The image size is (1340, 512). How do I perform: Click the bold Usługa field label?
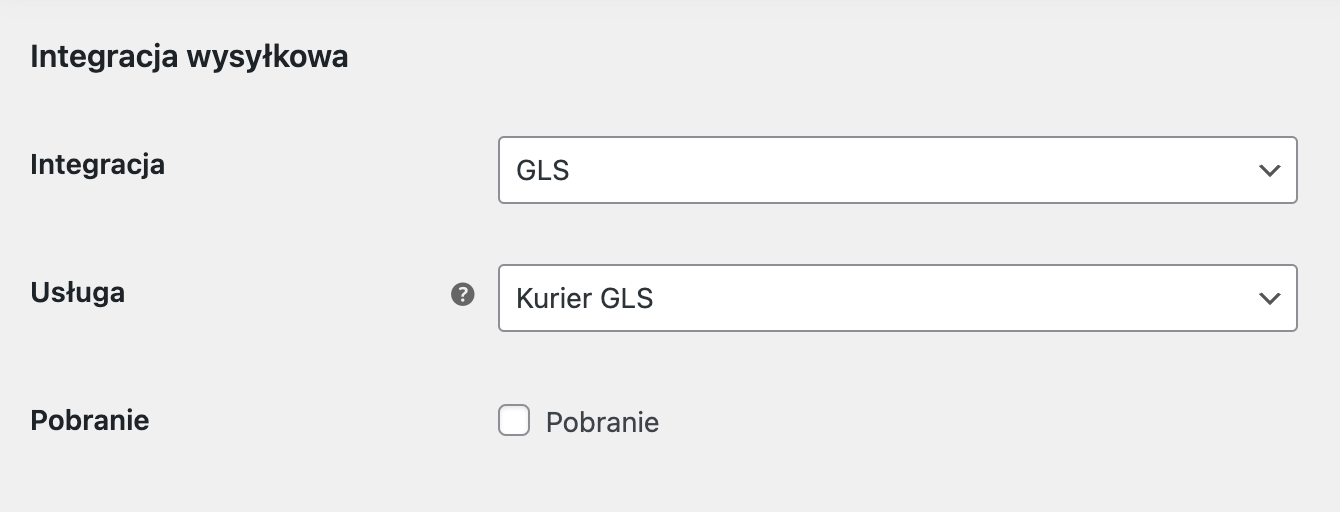point(77,293)
